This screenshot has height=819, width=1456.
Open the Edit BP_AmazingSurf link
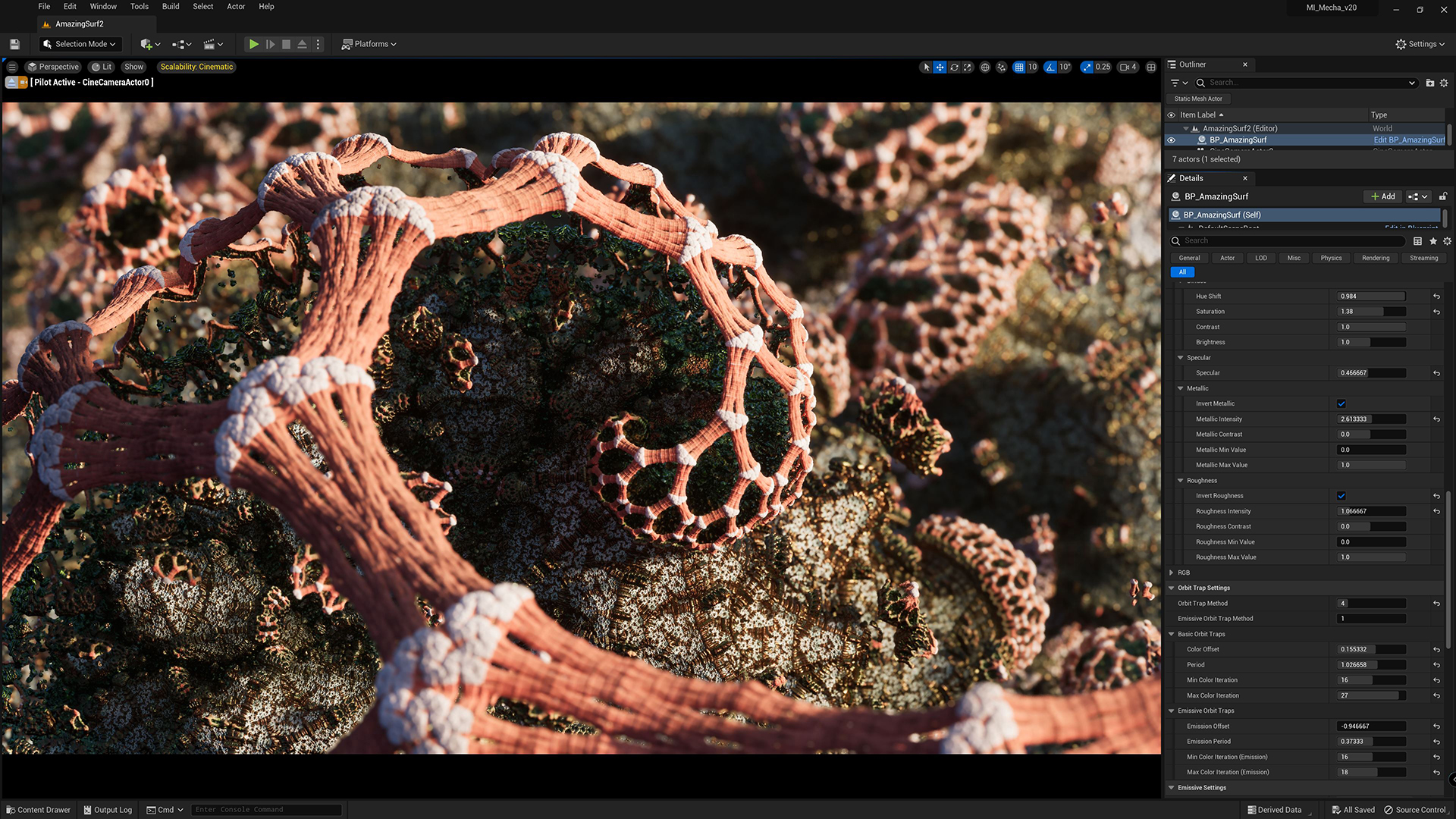1409,140
